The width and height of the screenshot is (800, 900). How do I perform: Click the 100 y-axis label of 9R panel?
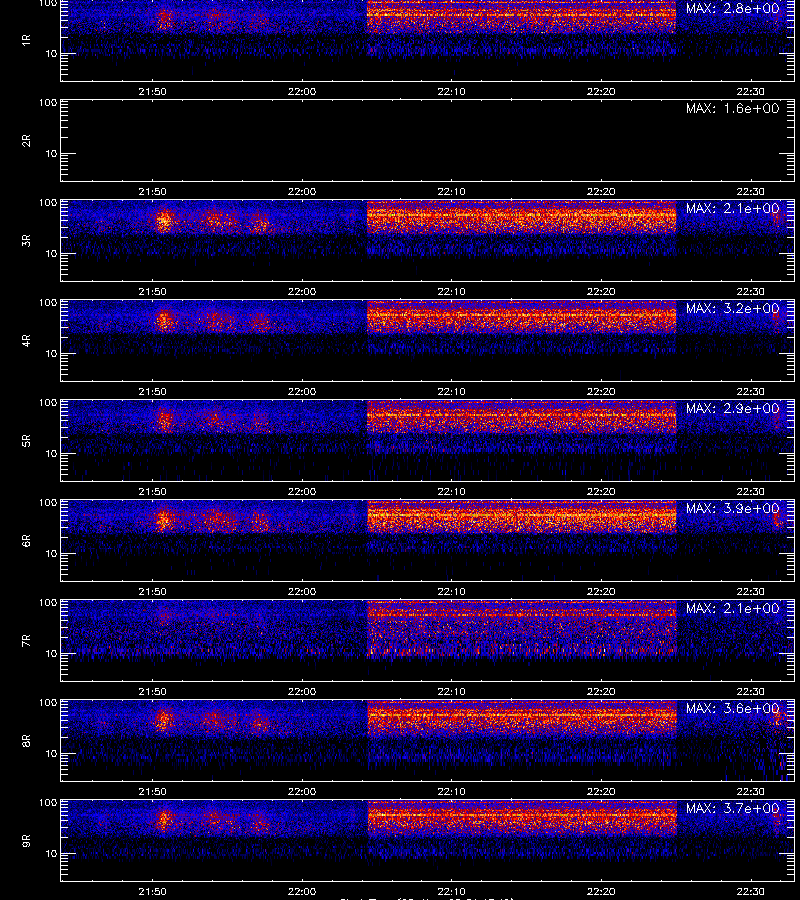coord(48,803)
